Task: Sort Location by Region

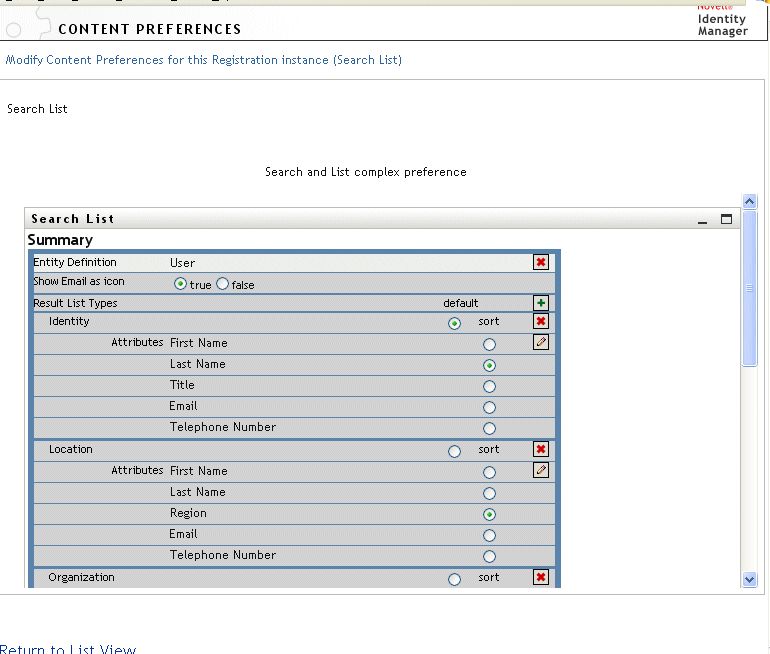Action: click(x=489, y=515)
